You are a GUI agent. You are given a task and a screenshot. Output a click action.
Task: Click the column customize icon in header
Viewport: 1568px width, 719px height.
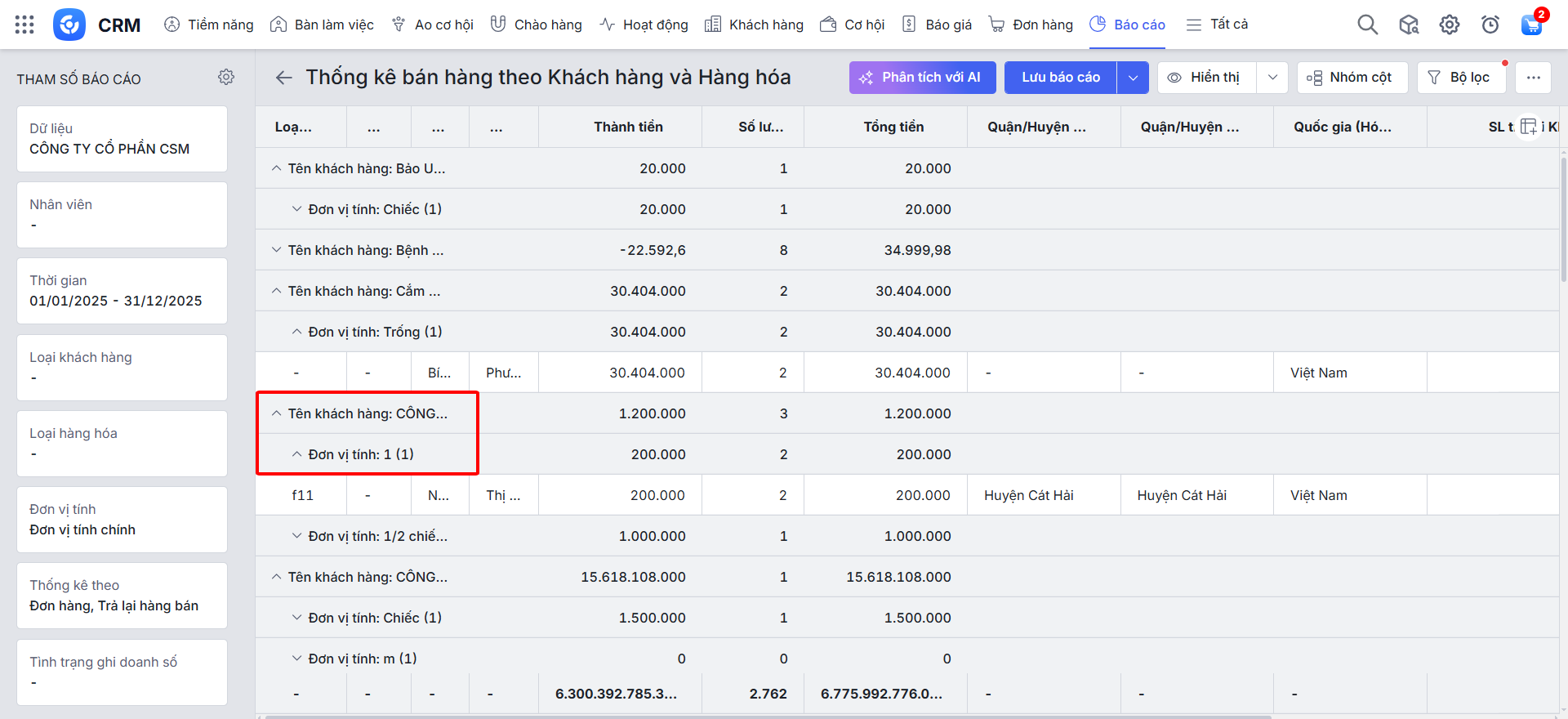(1528, 127)
